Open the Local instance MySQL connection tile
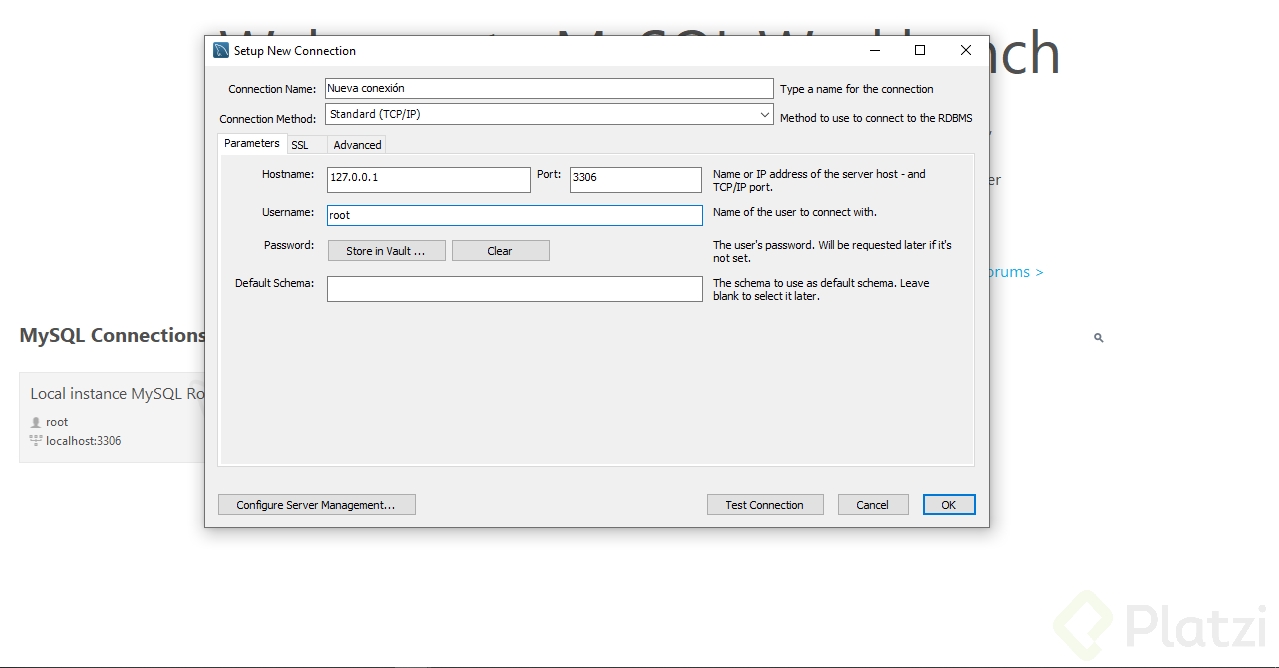1279x668 pixels. [x=112, y=417]
